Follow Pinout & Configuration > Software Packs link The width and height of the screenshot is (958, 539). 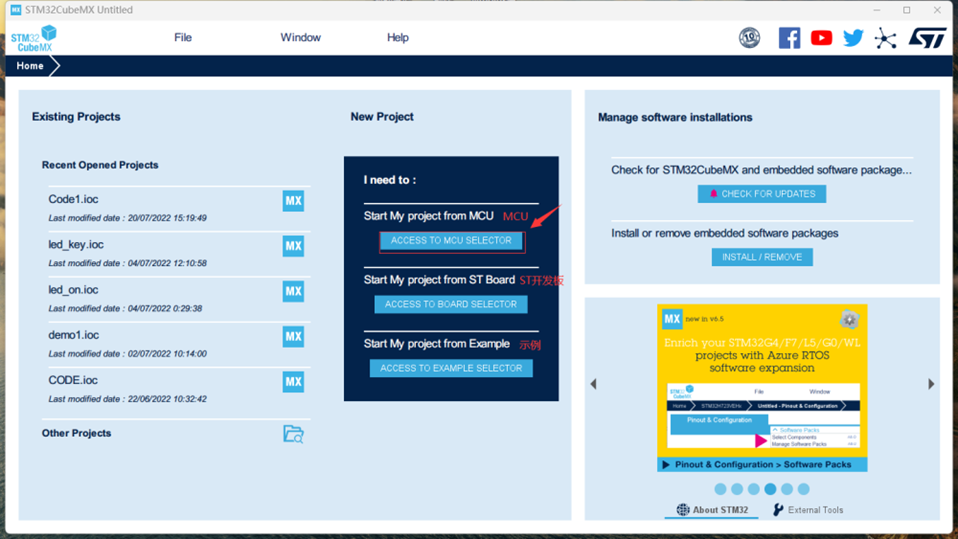762,464
